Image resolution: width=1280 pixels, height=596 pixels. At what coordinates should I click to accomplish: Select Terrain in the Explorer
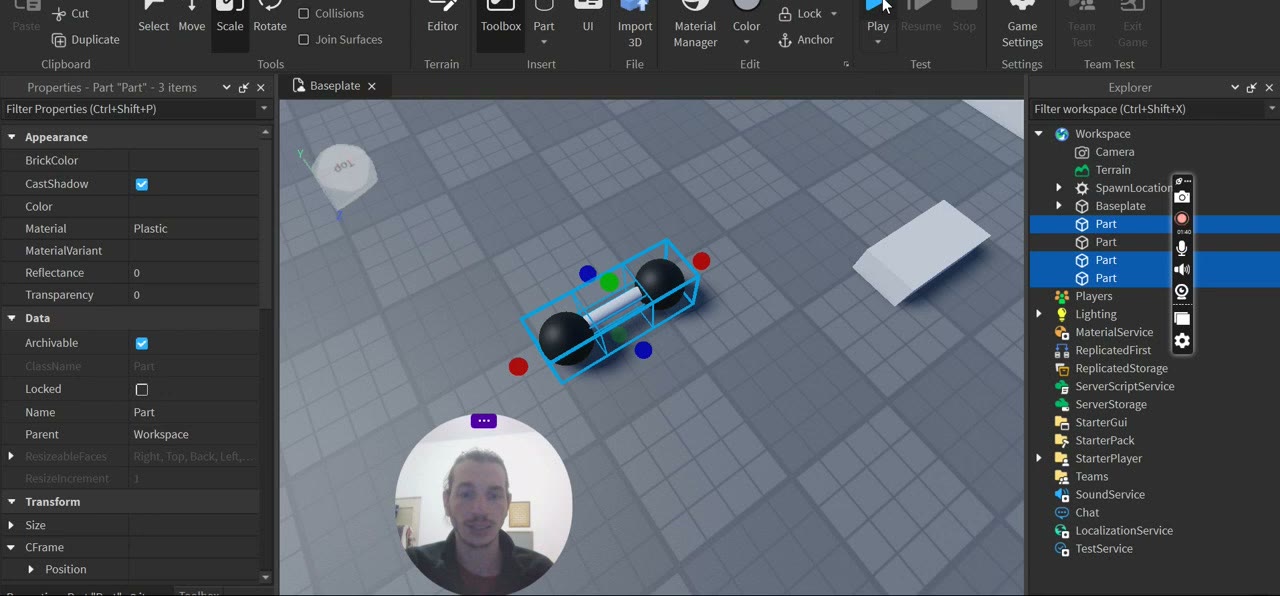pos(1113,170)
